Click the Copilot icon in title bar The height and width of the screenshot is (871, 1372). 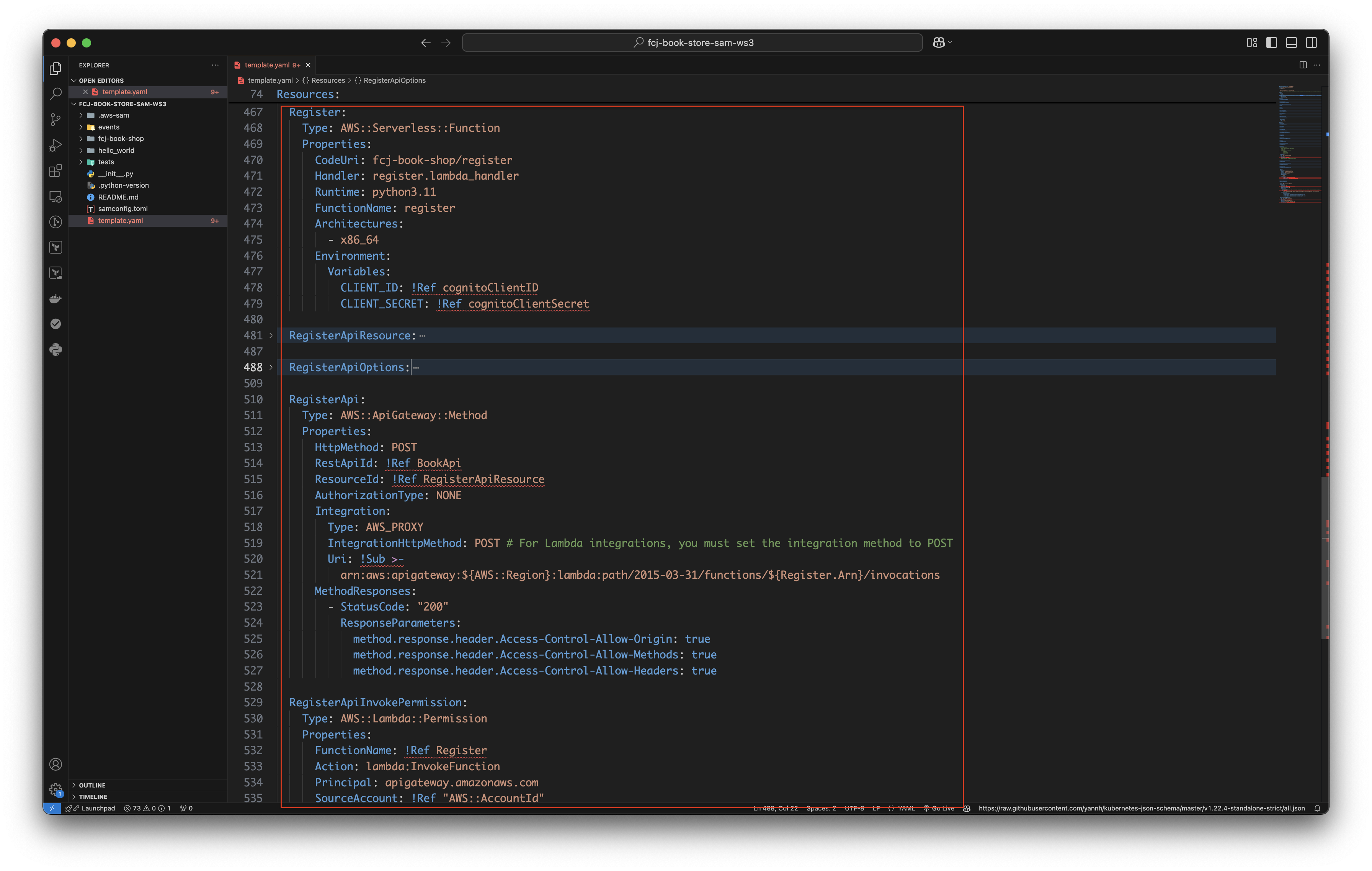(x=938, y=43)
